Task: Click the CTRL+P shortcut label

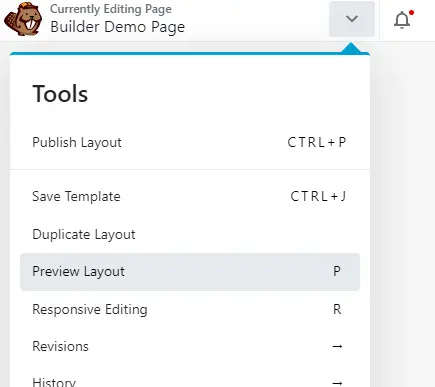Action: pyautogui.click(x=317, y=142)
